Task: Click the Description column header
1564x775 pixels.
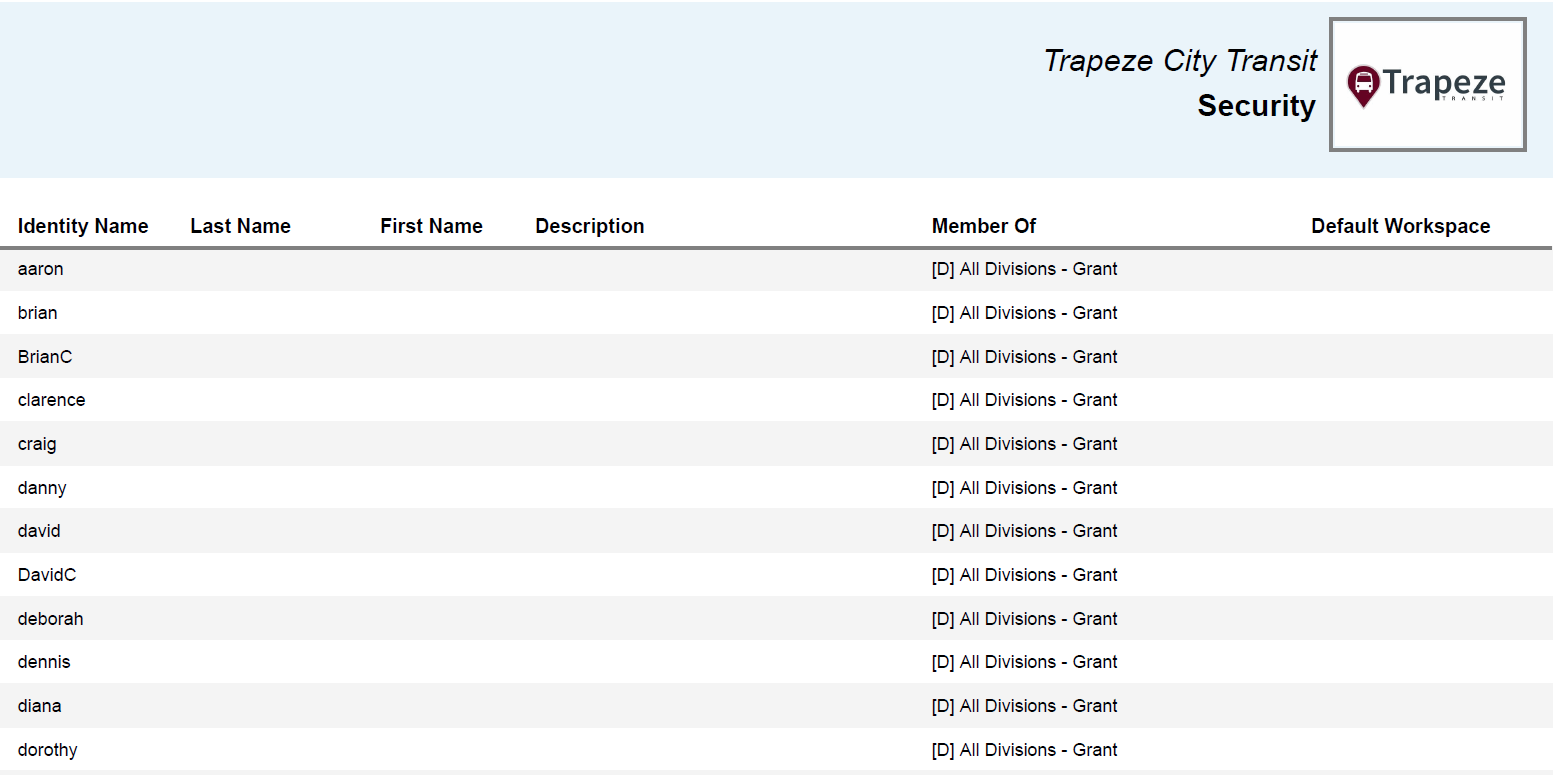Action: (589, 226)
